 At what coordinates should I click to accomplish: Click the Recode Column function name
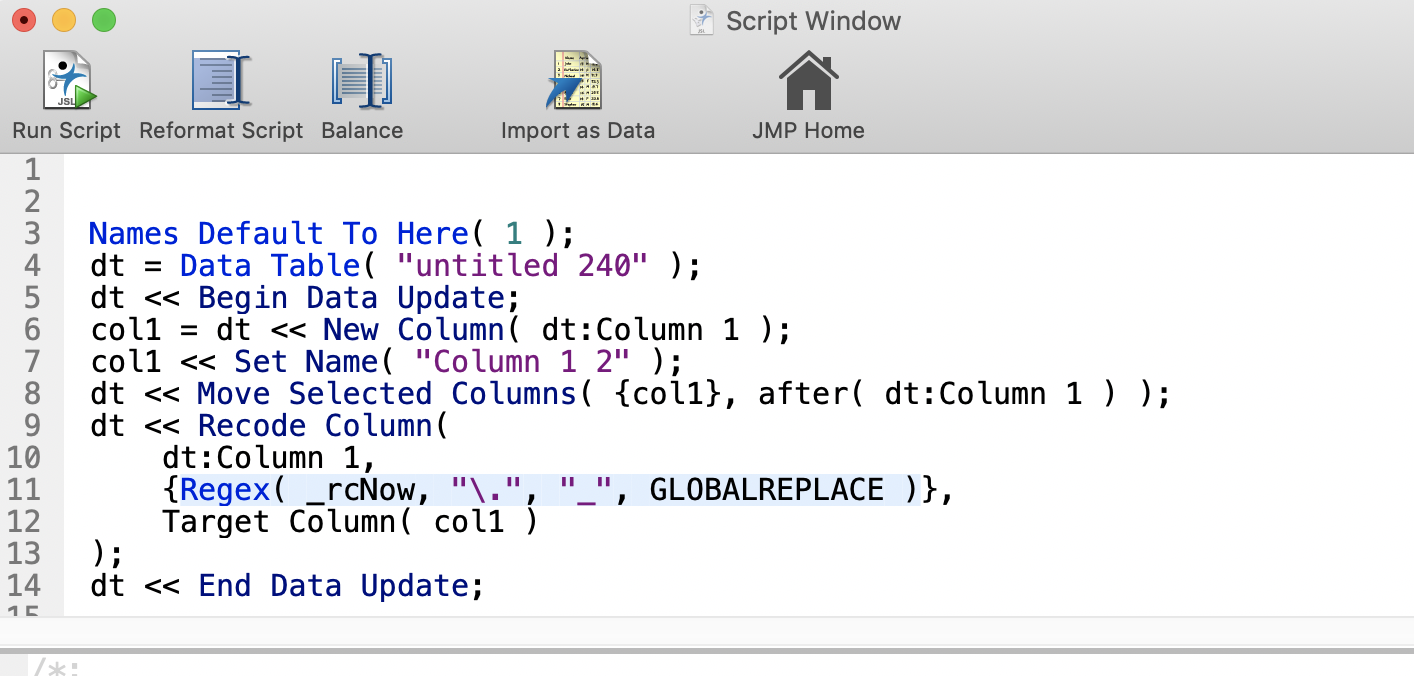(x=316, y=425)
